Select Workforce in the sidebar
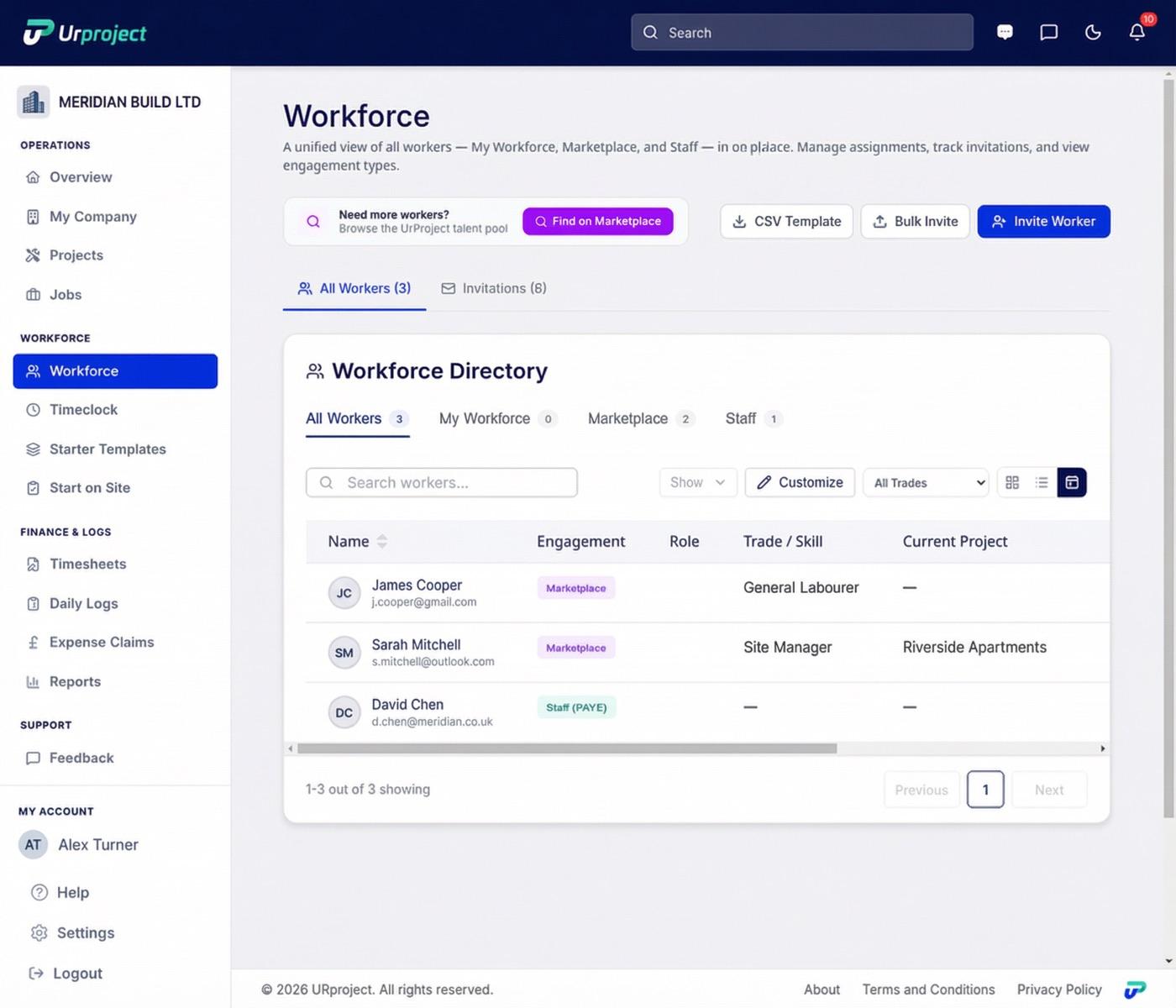 (115, 371)
